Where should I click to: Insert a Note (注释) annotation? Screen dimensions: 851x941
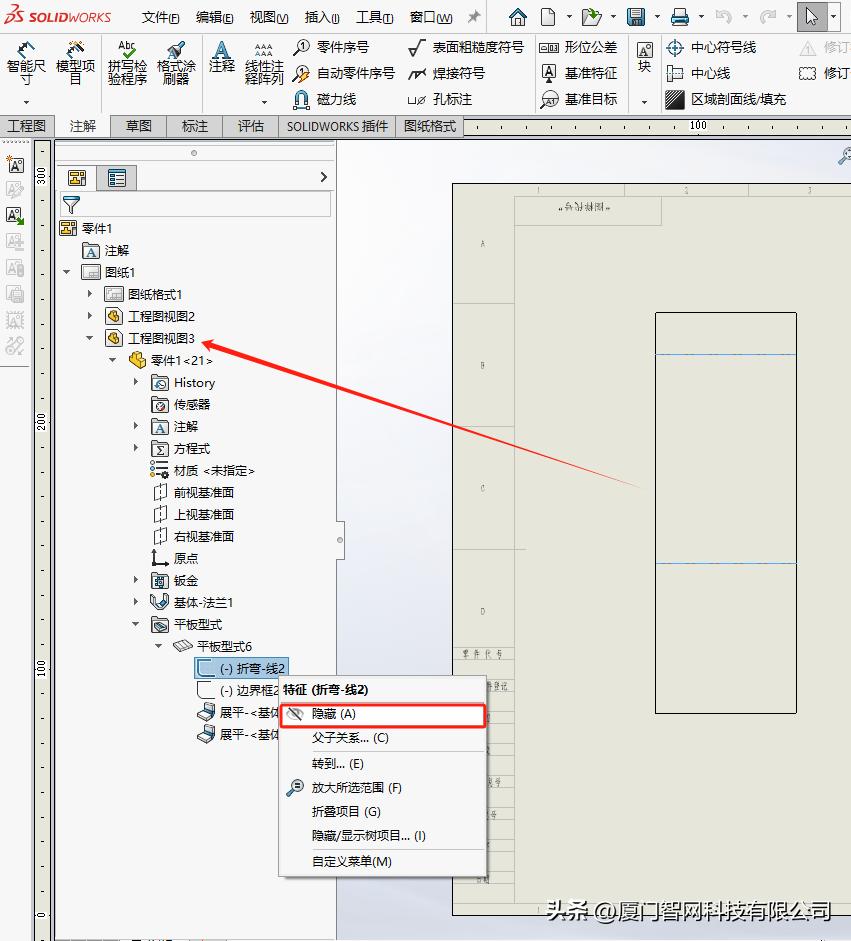[221, 58]
